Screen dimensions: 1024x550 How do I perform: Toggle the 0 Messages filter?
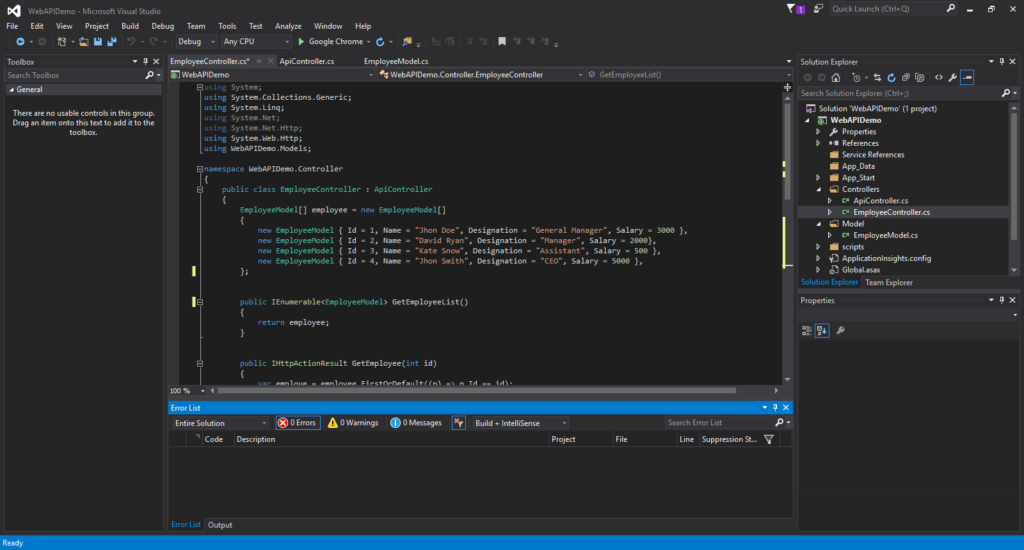pyautogui.click(x=416, y=423)
